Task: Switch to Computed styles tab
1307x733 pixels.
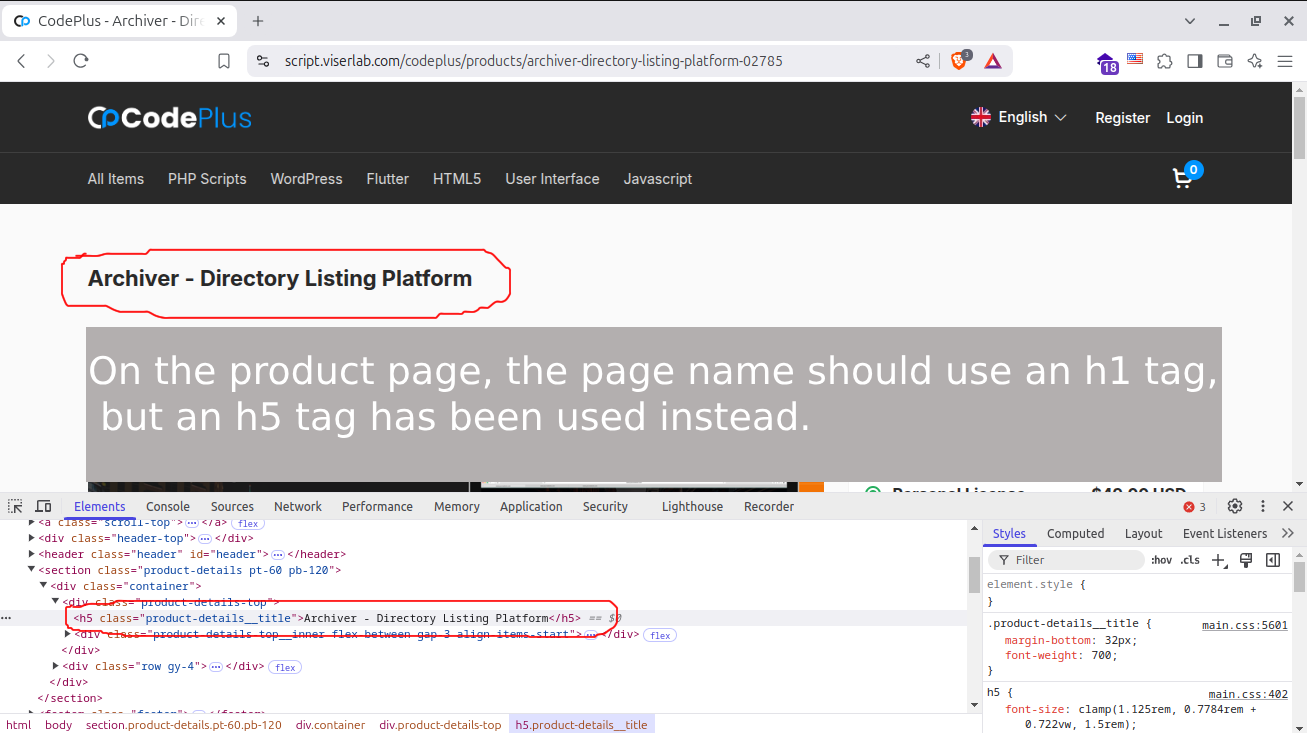Action: coord(1075,534)
